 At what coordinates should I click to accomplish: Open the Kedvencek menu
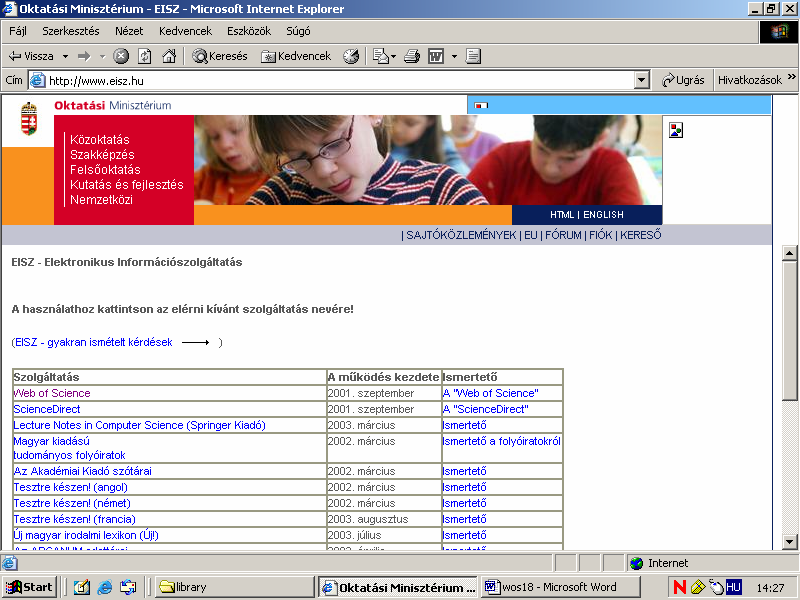185,31
